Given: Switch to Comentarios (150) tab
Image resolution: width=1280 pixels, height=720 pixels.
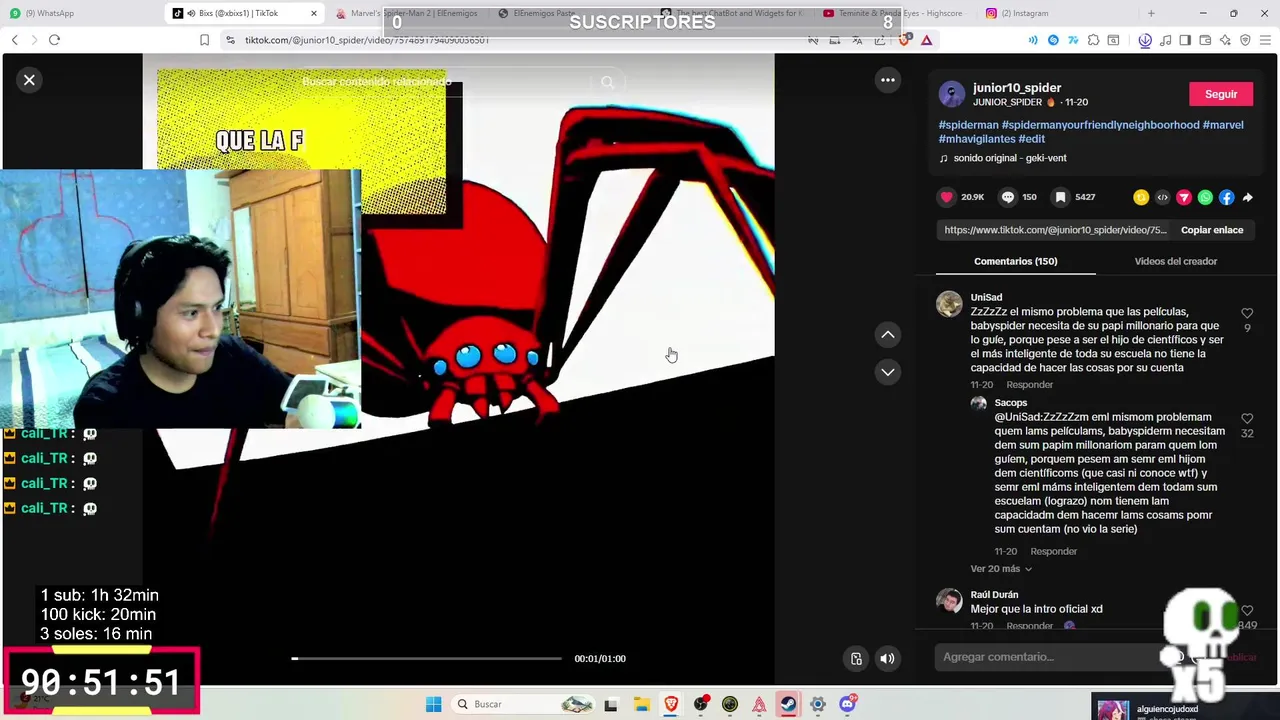Looking at the screenshot, I should pos(1015,261).
